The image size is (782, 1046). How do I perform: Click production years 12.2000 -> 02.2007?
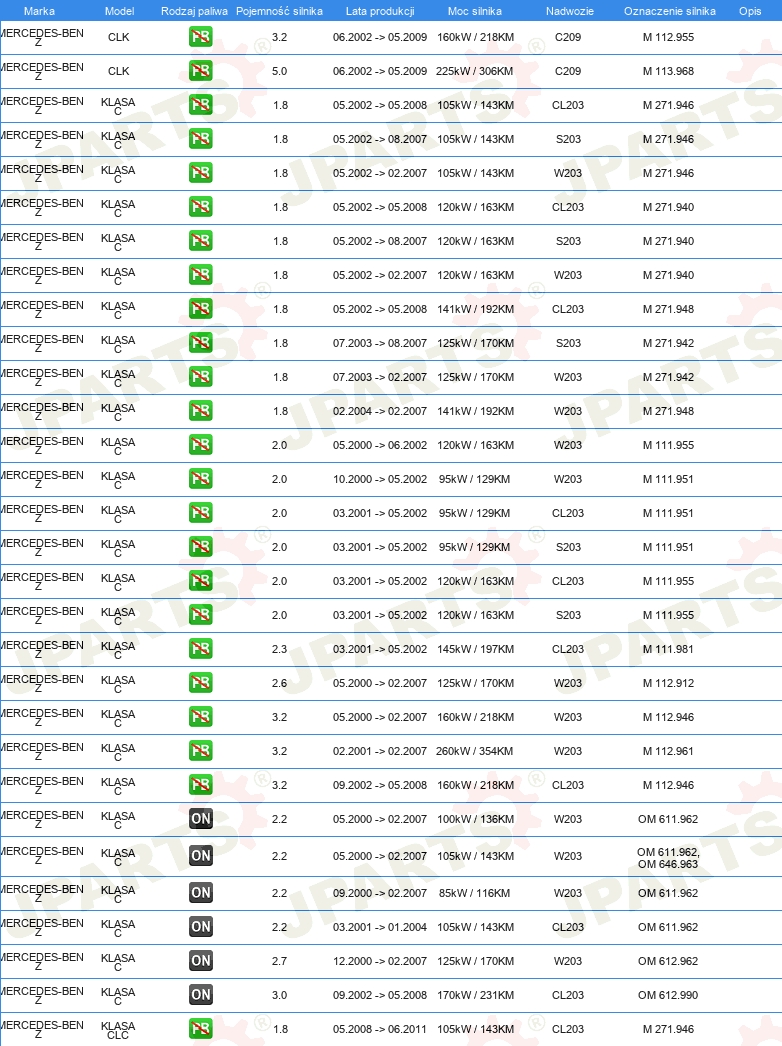(x=380, y=962)
